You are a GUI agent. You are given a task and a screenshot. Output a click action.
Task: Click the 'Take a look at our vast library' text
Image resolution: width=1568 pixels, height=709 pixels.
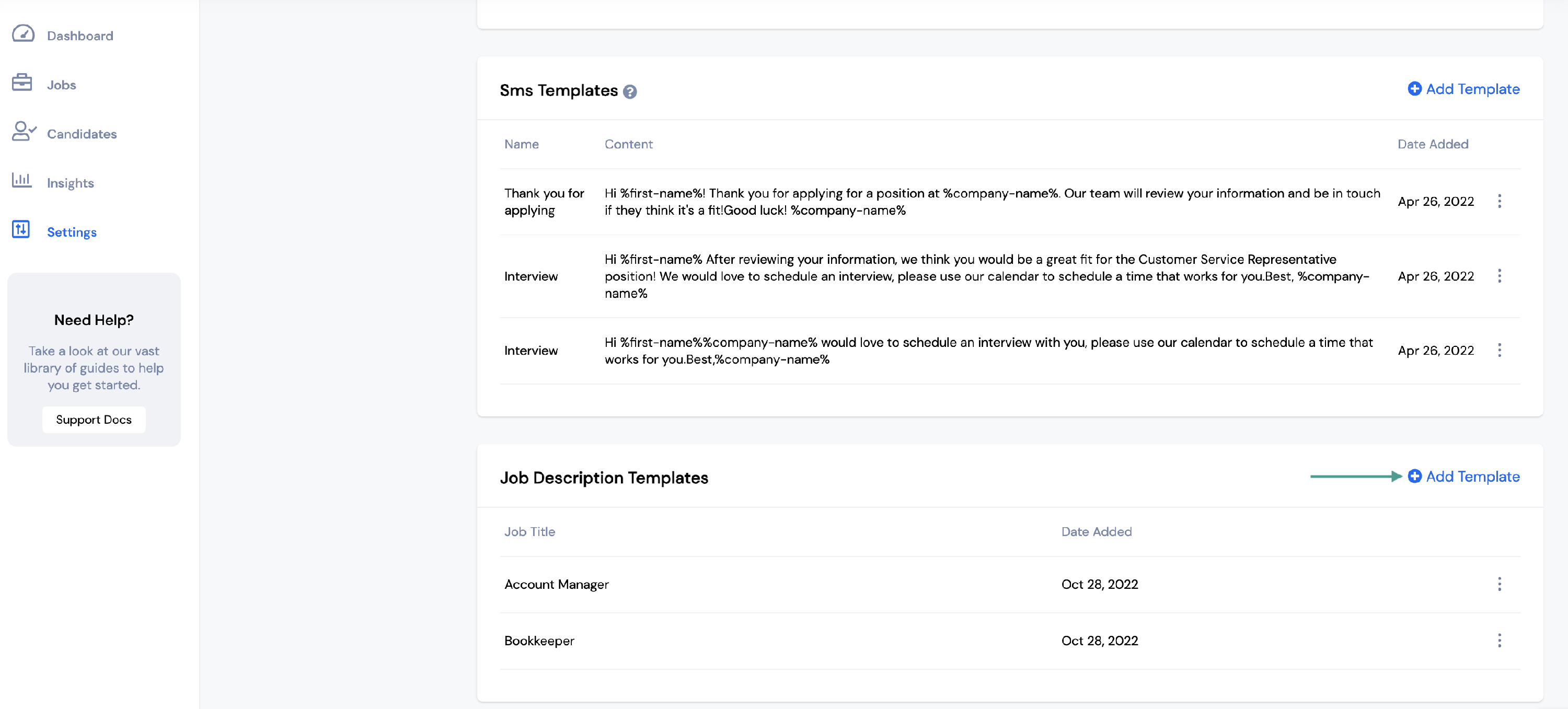(94, 368)
